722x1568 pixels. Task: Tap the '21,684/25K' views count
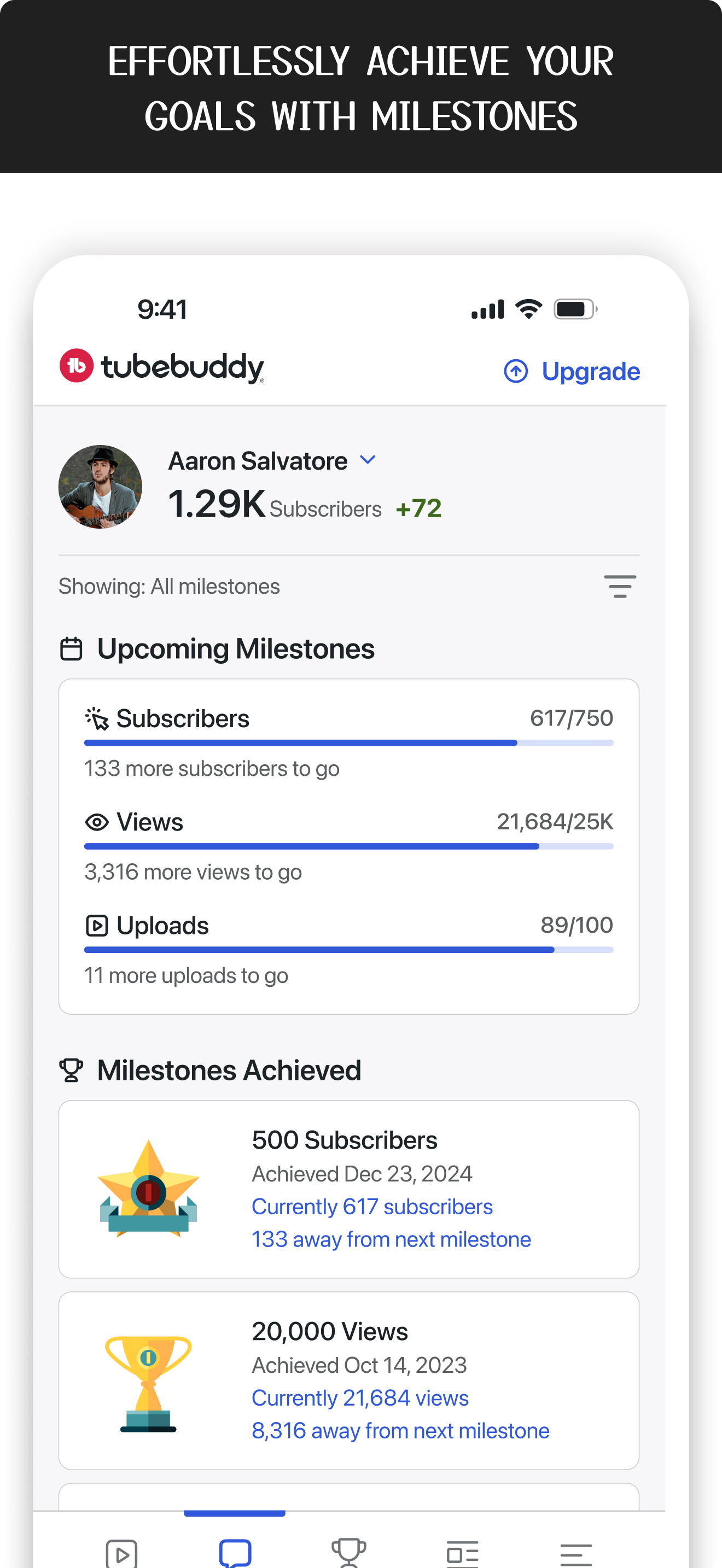pos(555,822)
